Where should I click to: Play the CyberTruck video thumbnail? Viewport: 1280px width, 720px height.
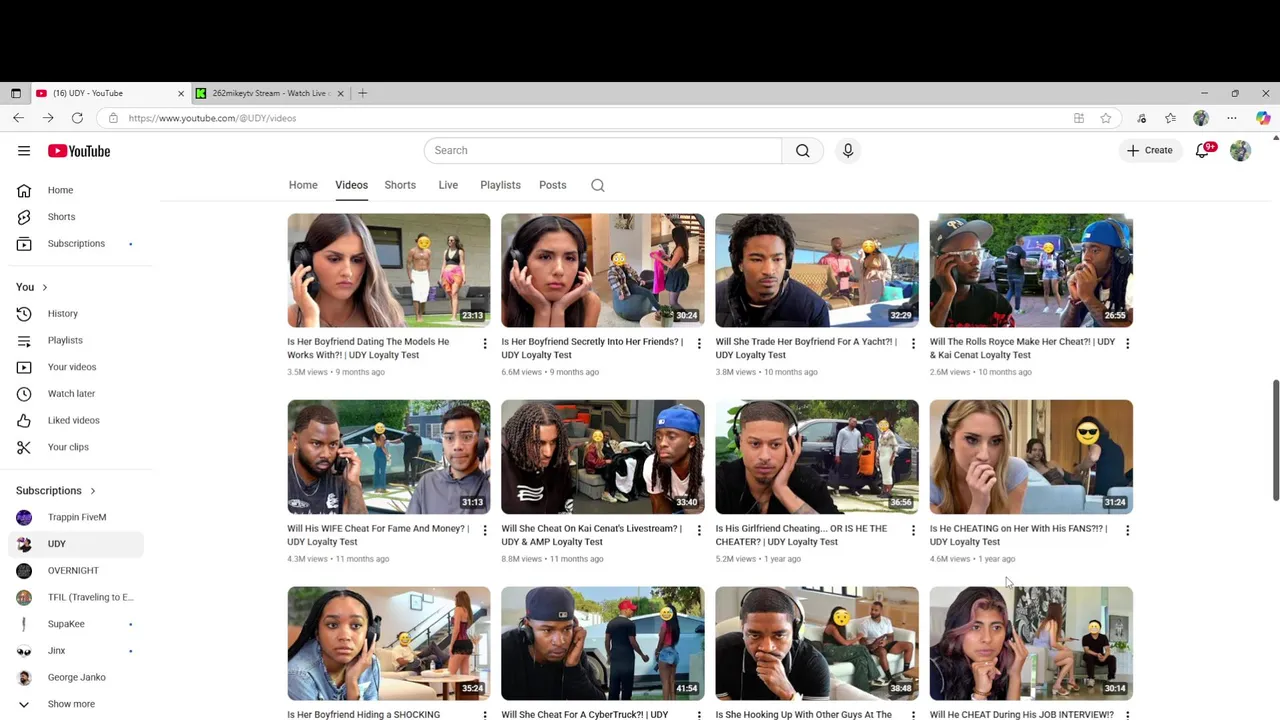603,644
